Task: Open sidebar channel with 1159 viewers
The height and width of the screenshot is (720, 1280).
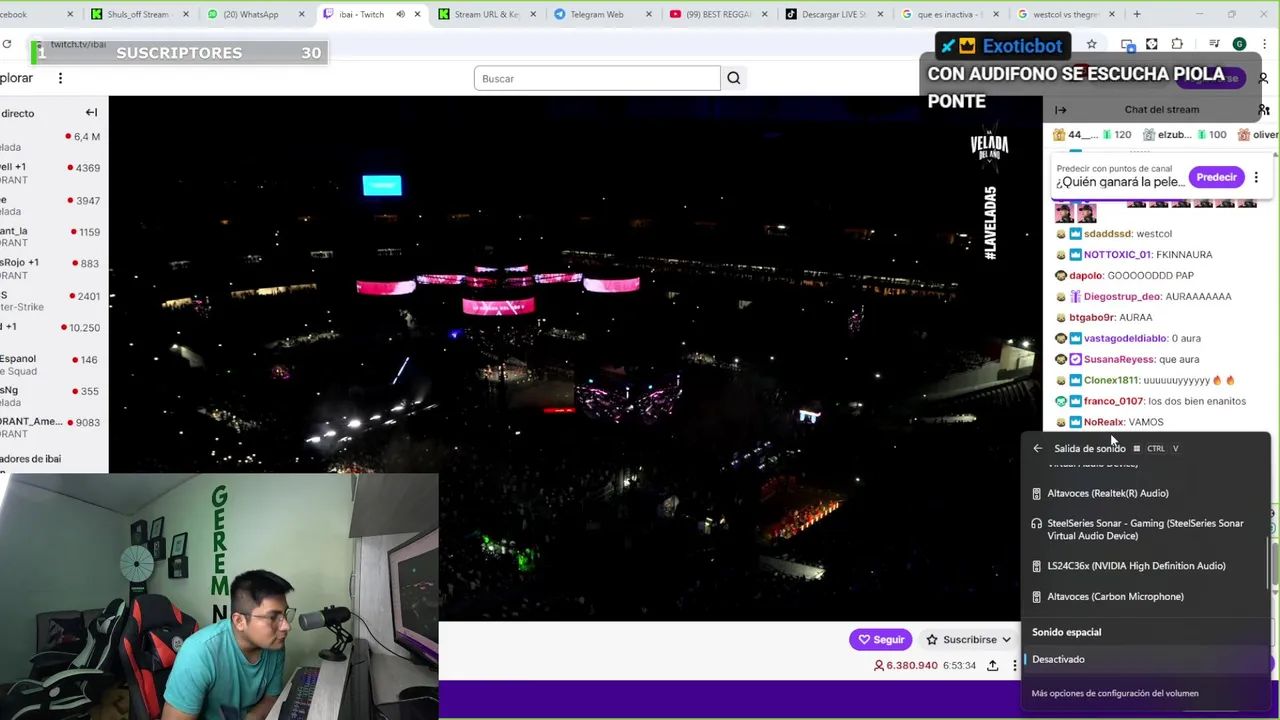Action: tap(52, 237)
